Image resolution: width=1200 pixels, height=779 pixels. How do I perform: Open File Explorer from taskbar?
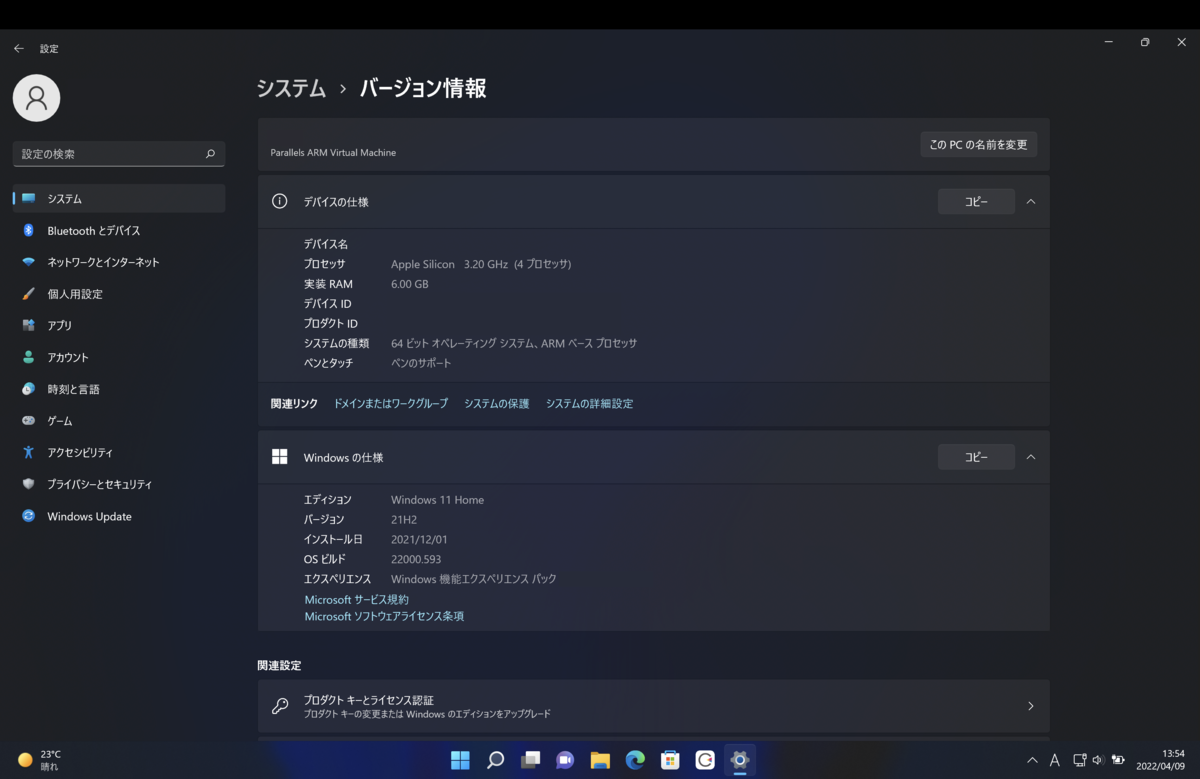tap(600, 760)
